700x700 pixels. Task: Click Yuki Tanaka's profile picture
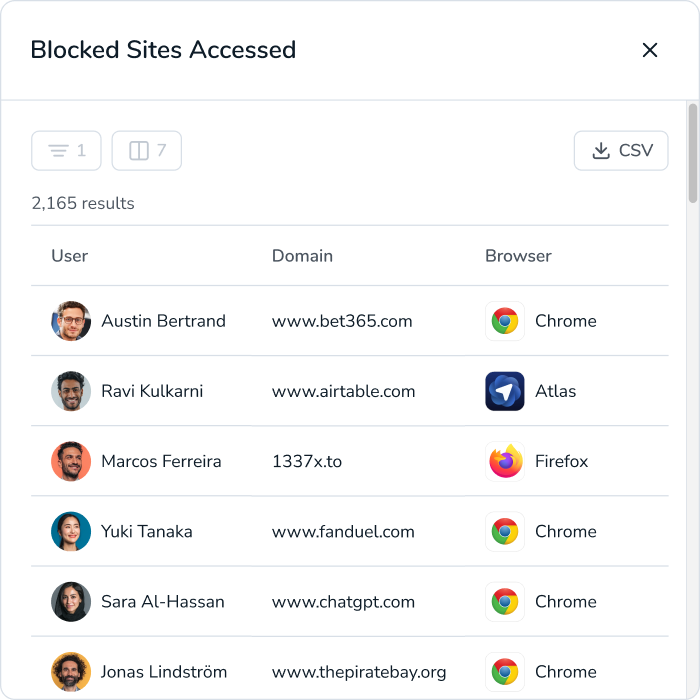point(71,531)
